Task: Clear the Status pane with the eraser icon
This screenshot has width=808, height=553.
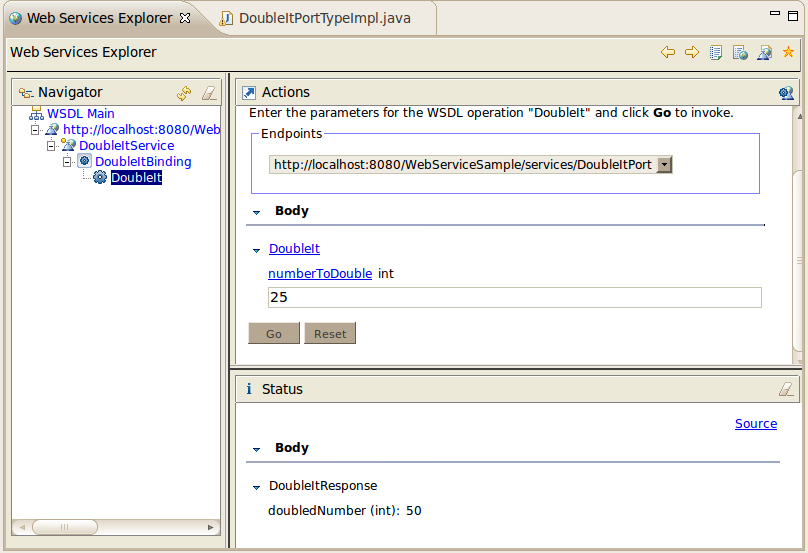Action: click(785, 389)
